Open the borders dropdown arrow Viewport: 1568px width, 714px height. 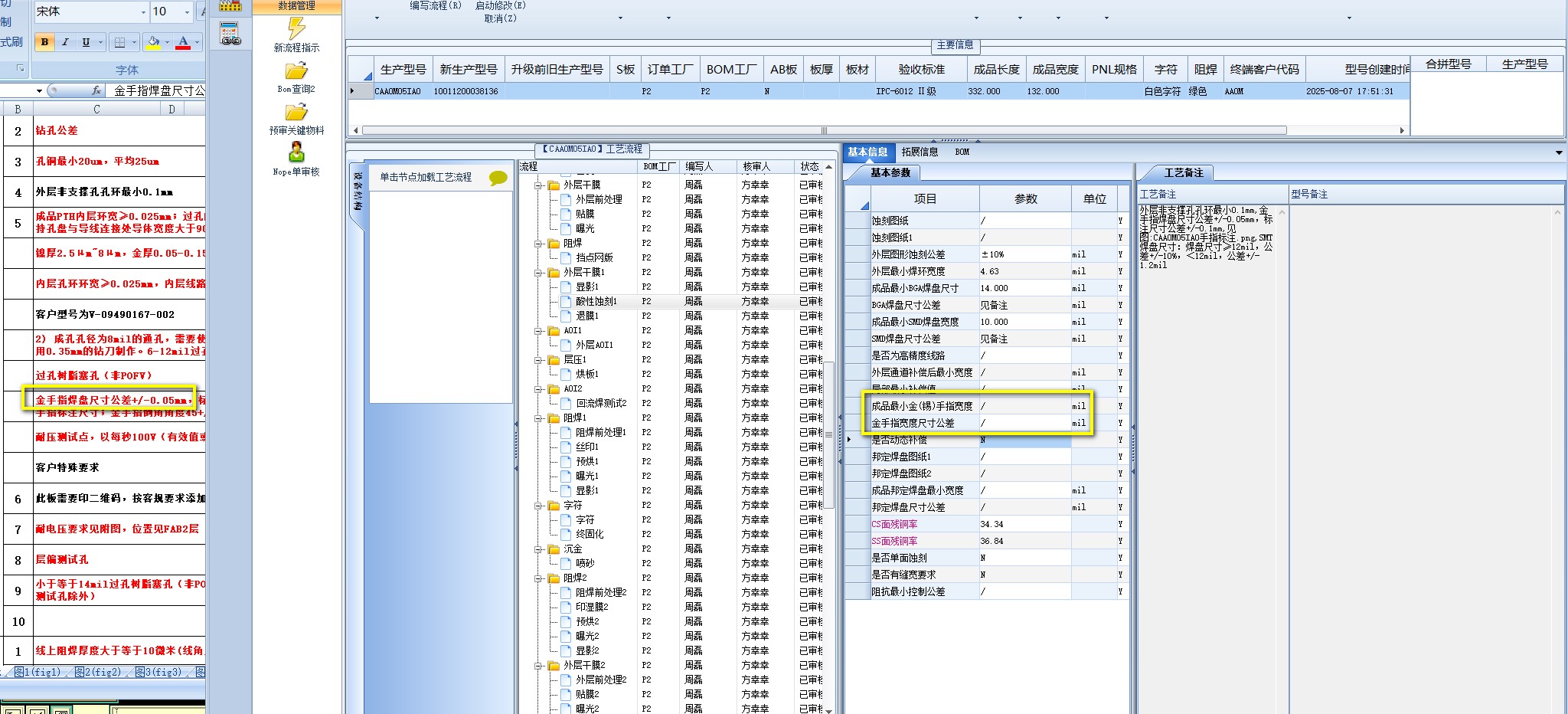(134, 42)
